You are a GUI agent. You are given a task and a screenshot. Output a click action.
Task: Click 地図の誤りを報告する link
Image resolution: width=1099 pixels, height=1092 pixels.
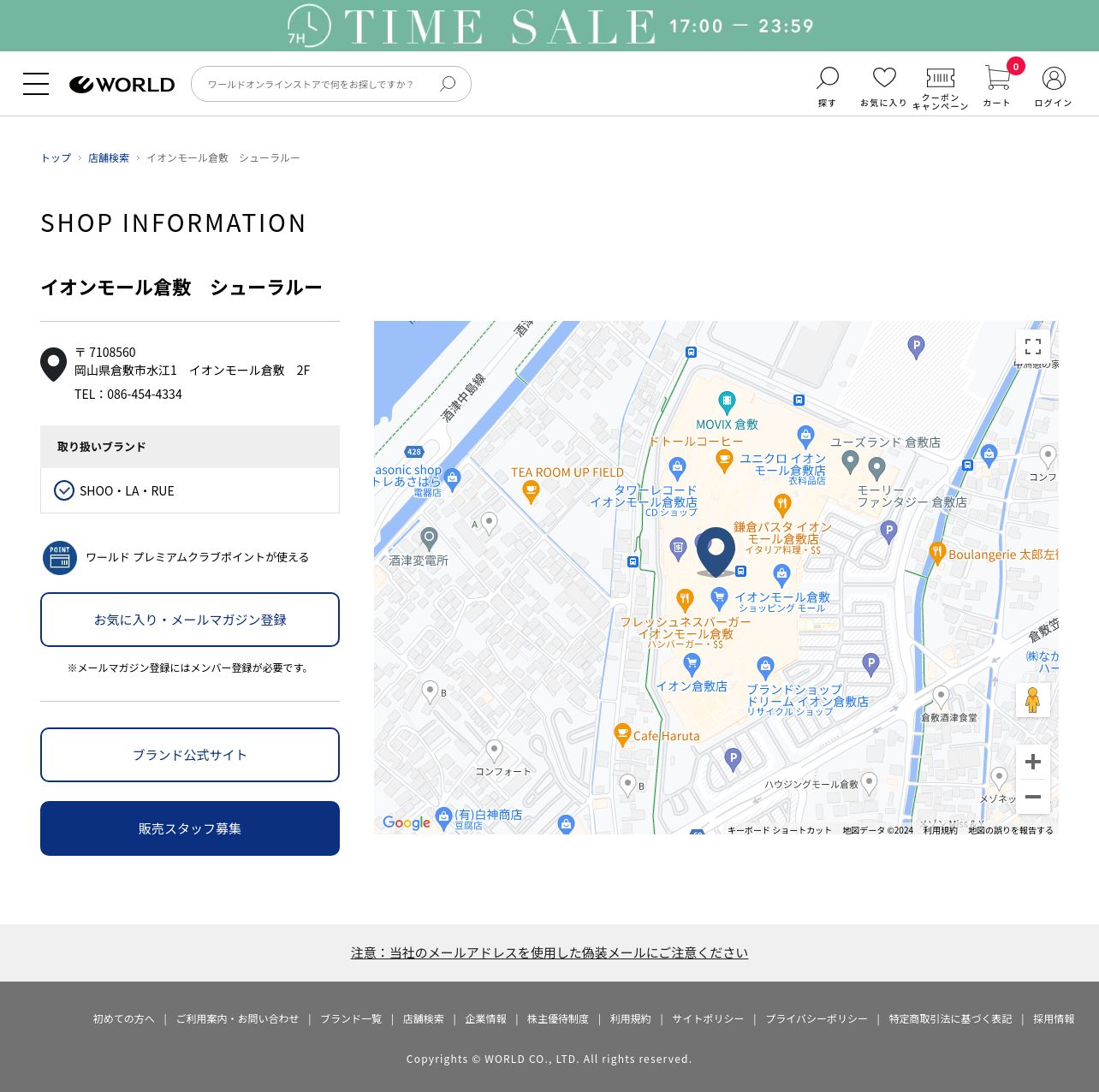[1011, 830]
